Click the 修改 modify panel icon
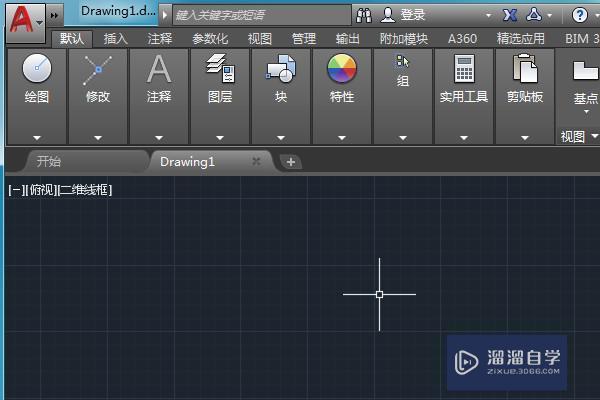This screenshot has width=600, height=400. (98, 70)
